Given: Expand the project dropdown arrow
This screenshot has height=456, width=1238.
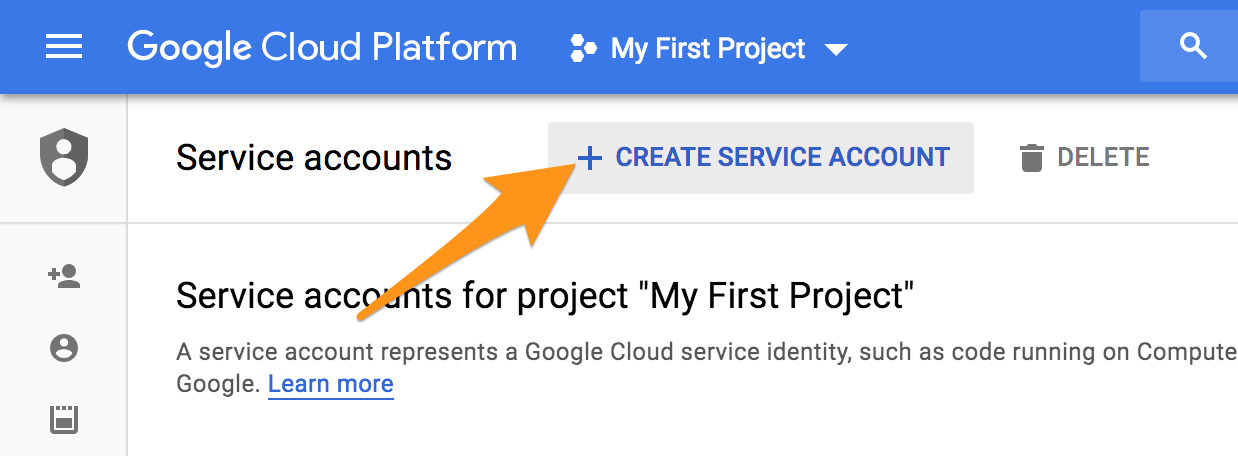Looking at the screenshot, I should [x=835, y=49].
